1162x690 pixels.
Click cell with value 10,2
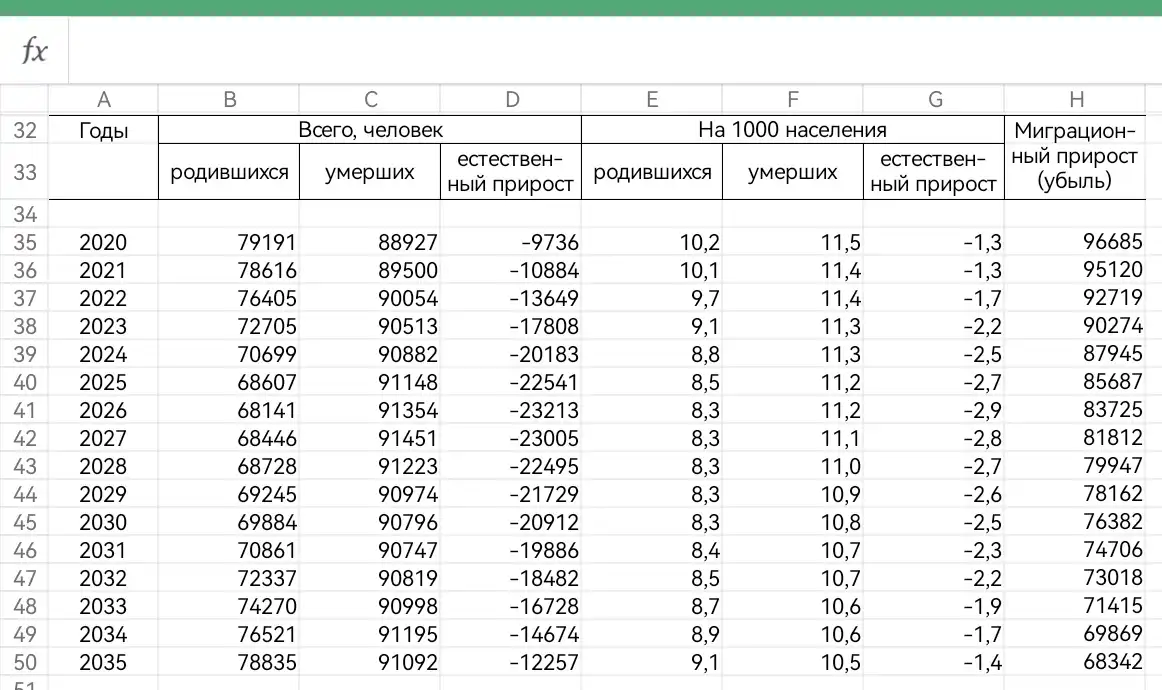651,242
